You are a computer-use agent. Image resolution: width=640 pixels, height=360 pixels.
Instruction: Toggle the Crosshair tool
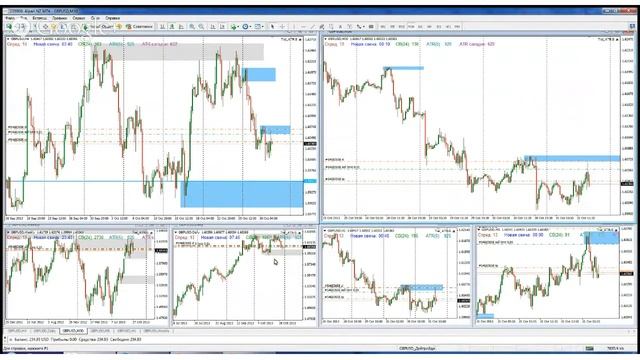tap(282, 27)
